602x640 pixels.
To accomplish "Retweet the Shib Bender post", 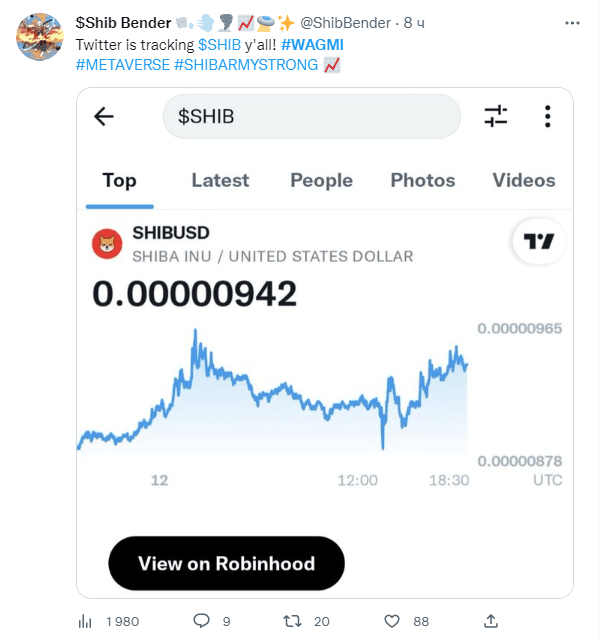I will (x=293, y=621).
